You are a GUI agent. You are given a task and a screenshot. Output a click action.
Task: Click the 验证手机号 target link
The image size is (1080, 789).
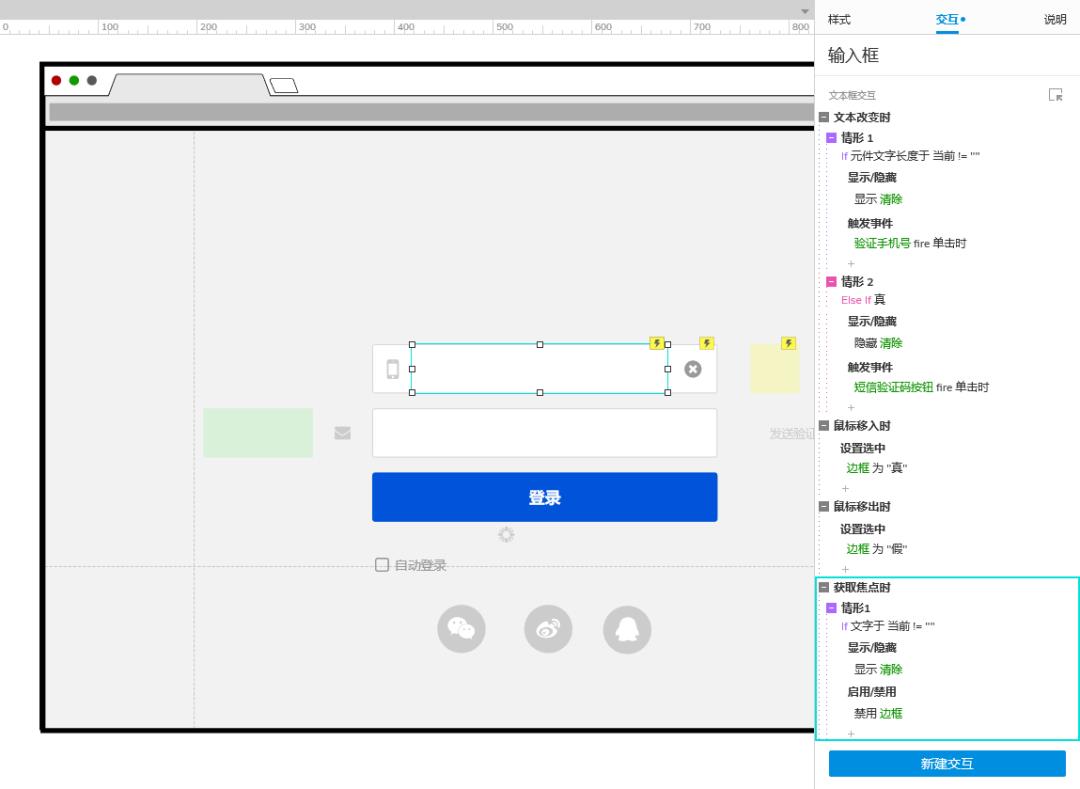tap(882, 243)
